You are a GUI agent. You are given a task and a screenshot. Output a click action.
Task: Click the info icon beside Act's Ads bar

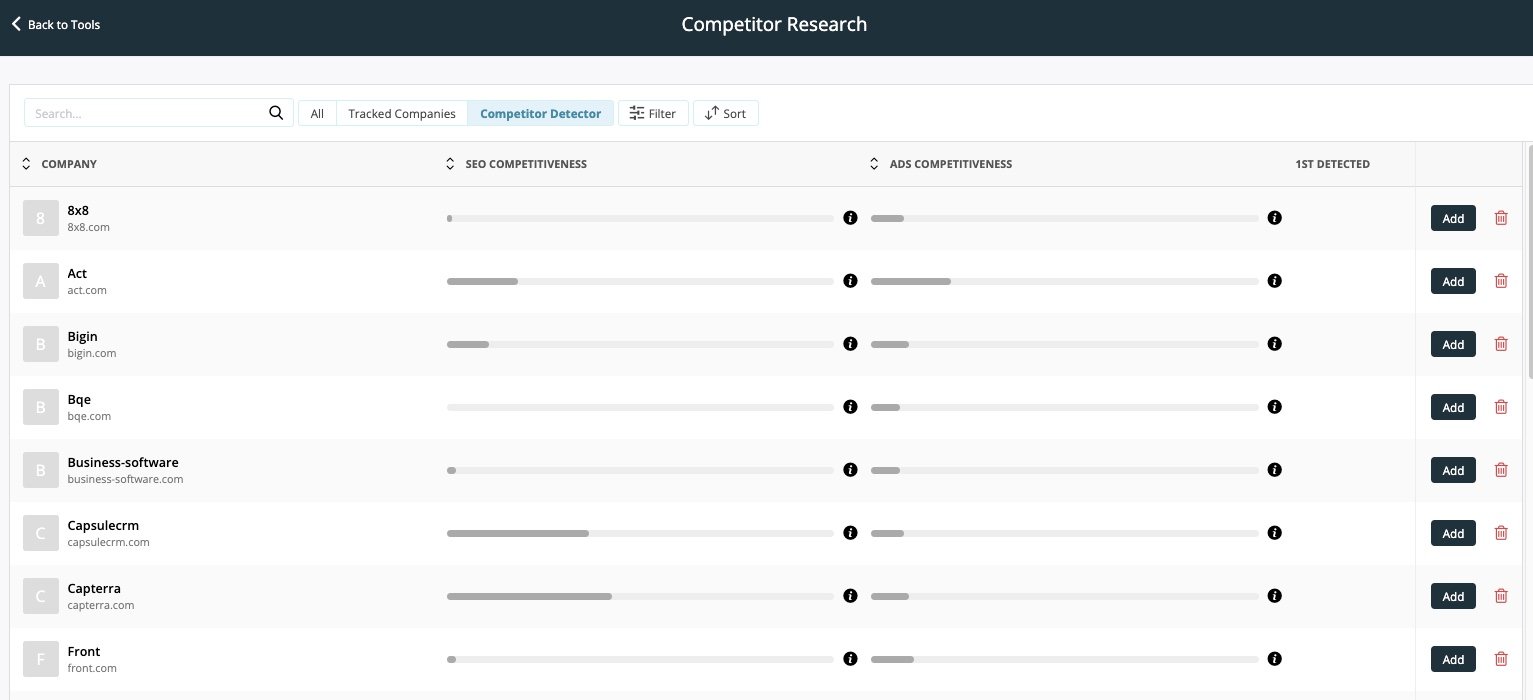point(1274,281)
